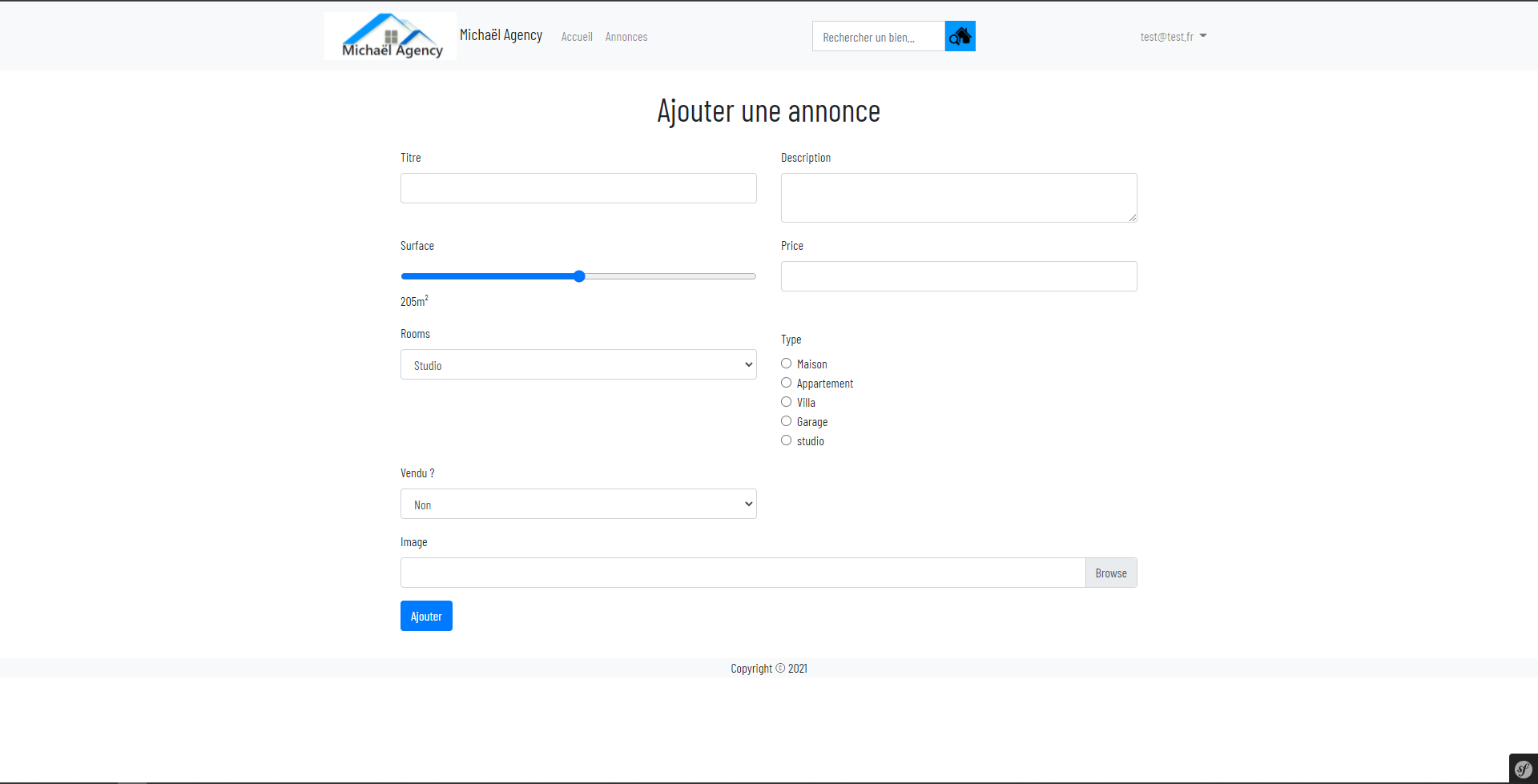The height and width of the screenshot is (784, 1538).
Task: Click the Michaël Agency logo image
Action: (390, 36)
